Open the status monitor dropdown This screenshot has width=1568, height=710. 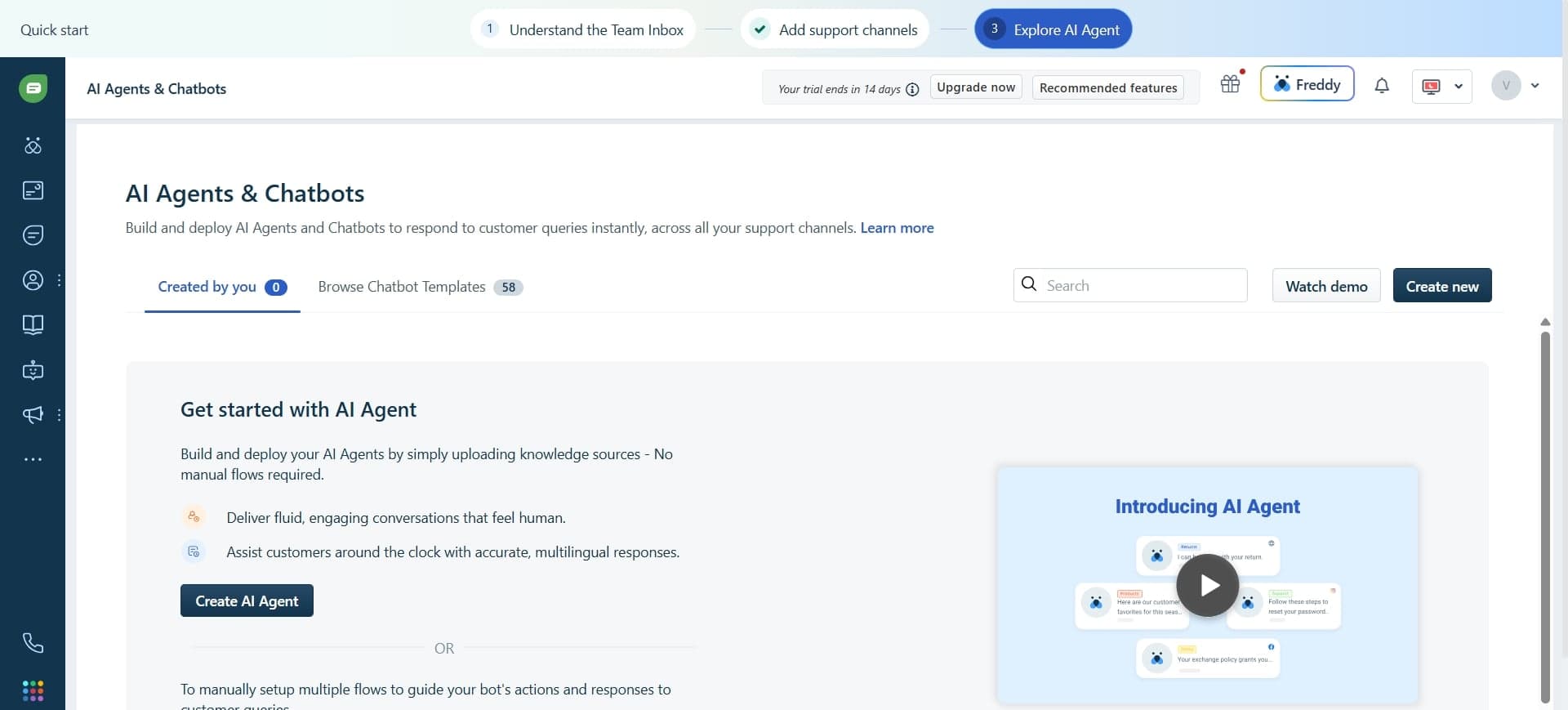[1441, 86]
